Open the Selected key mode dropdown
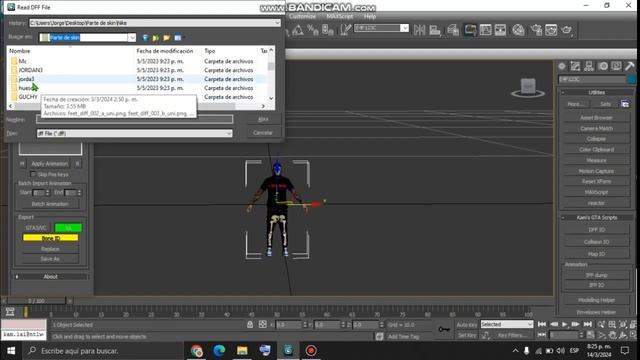The width and height of the screenshot is (640, 360). pyautogui.click(x=530, y=324)
